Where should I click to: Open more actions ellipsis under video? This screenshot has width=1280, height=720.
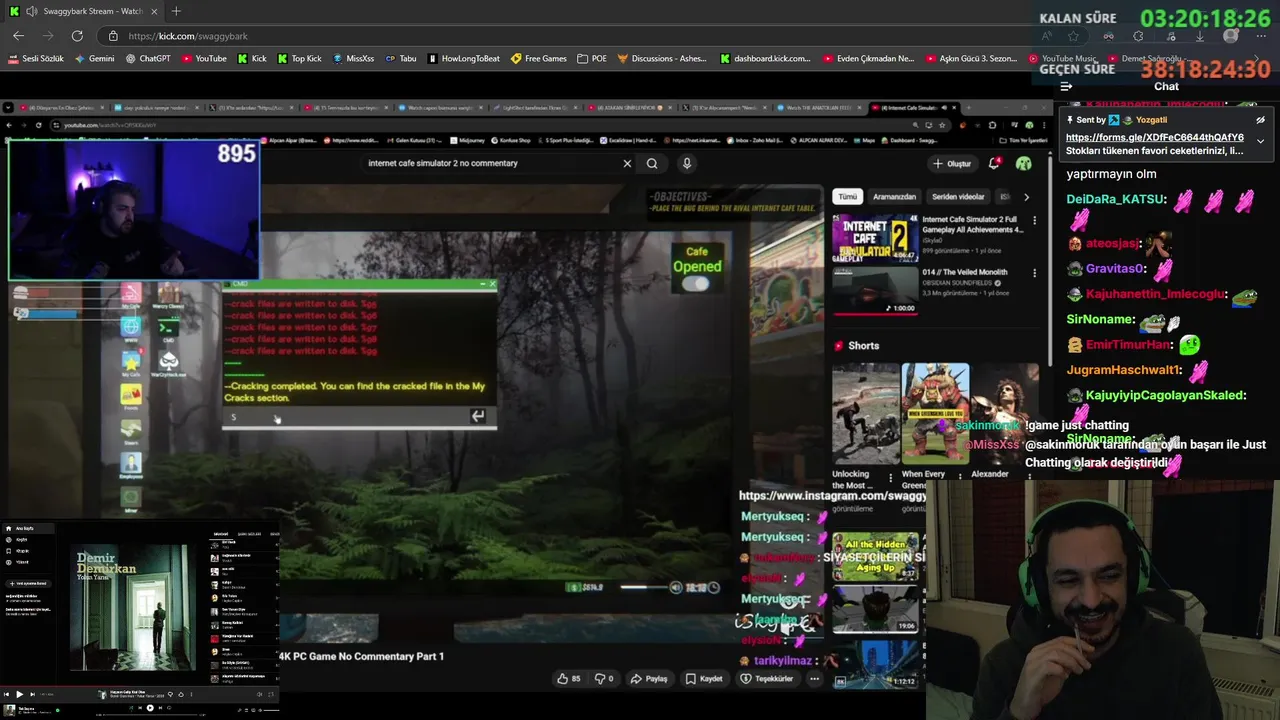pos(814,678)
